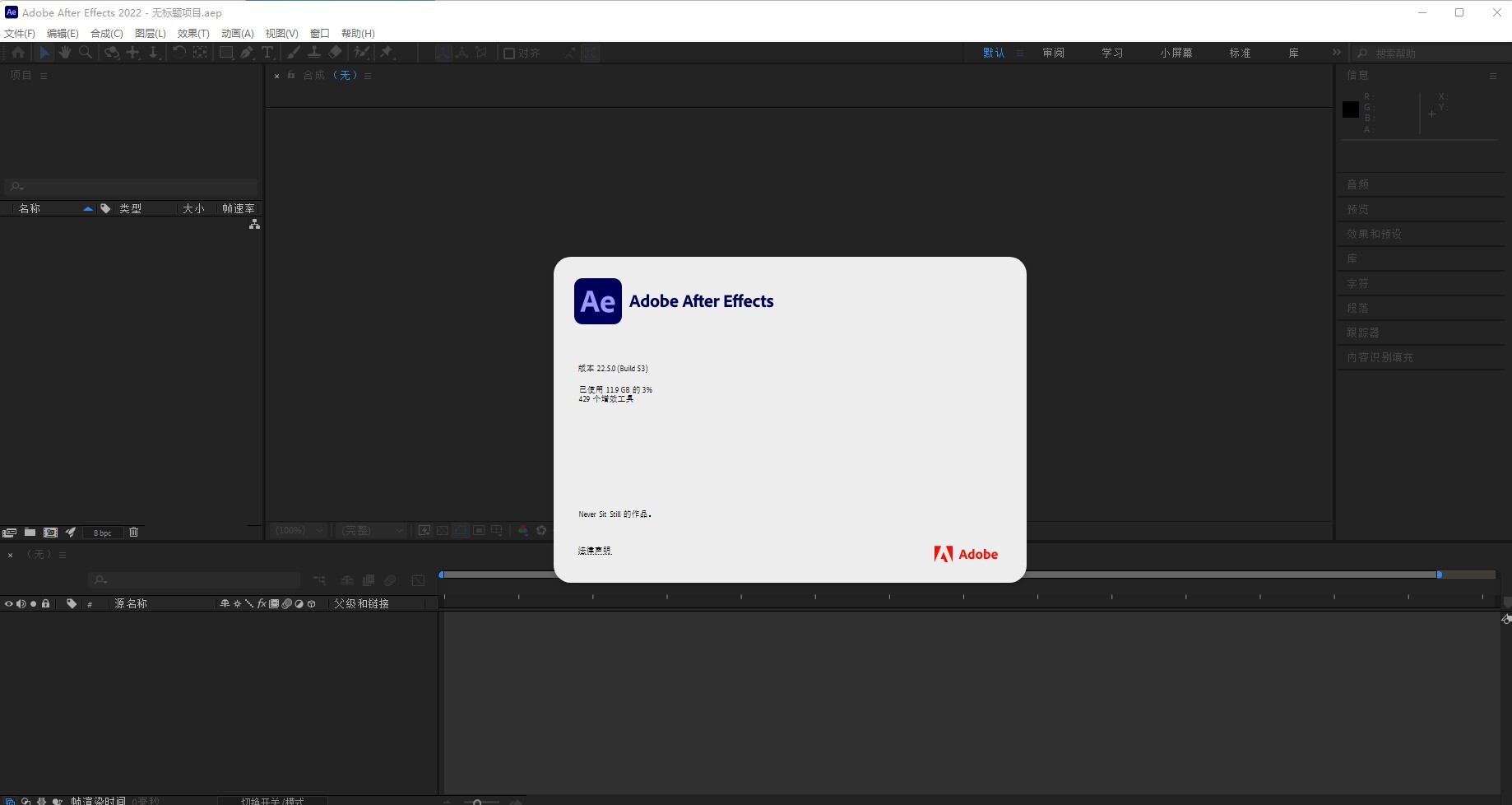Screen dimensions: 1512x805
Task: Select the Roto Brush tool
Action: pos(362,52)
